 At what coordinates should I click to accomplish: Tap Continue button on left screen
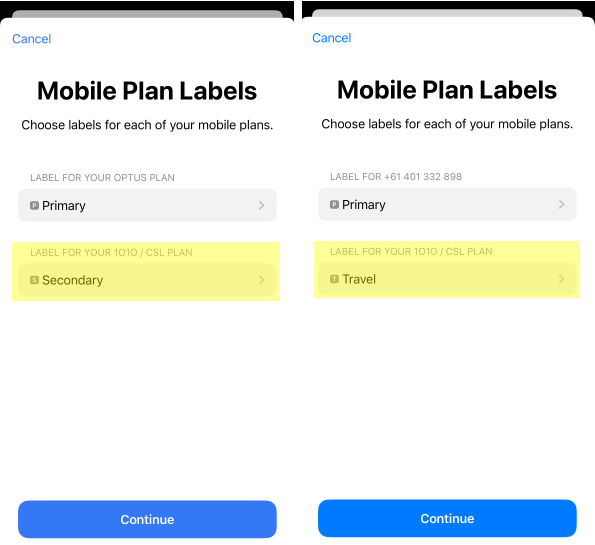[x=147, y=519]
